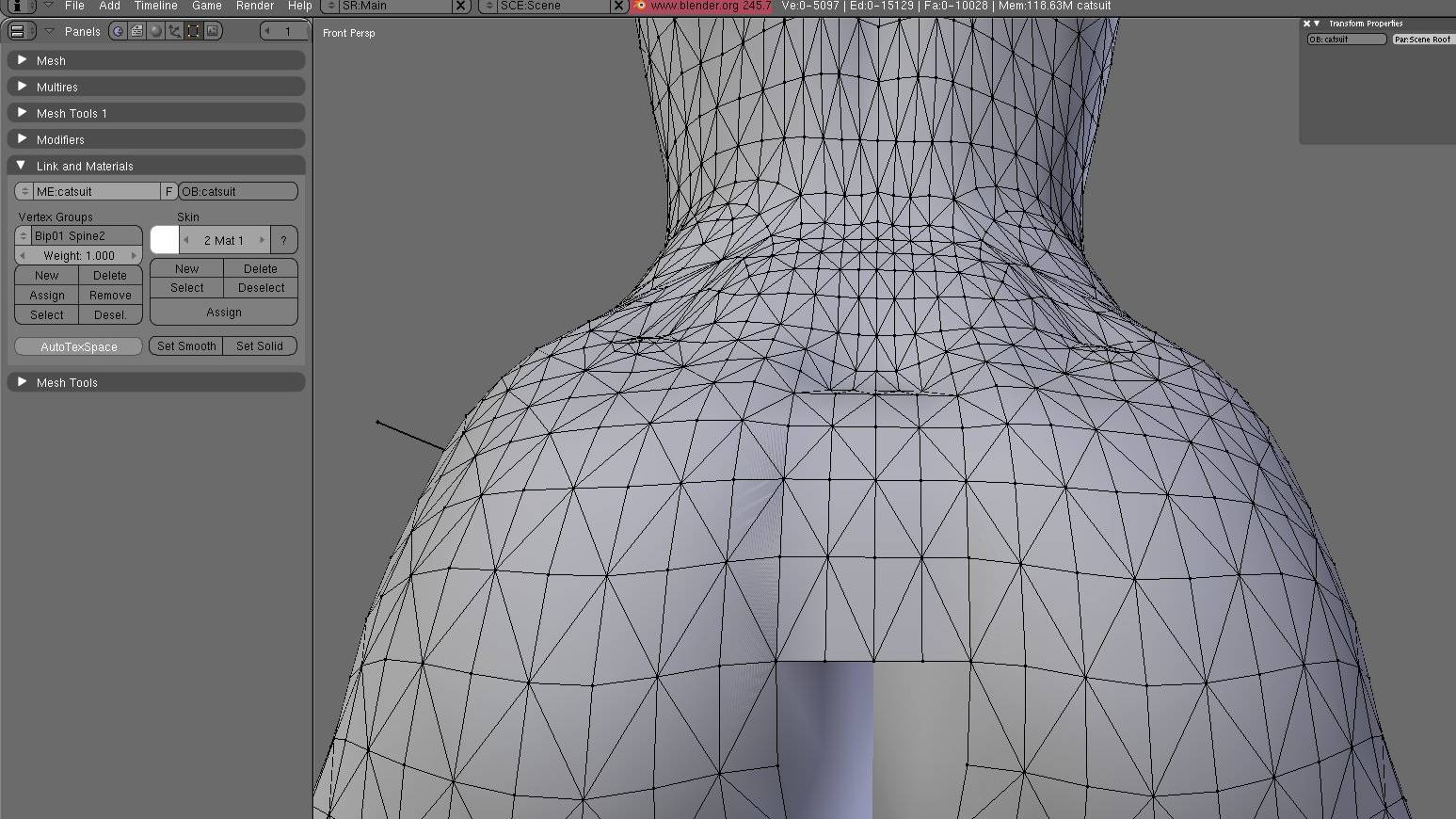Click OB: catsuit field in Transform Properties

(1347, 40)
